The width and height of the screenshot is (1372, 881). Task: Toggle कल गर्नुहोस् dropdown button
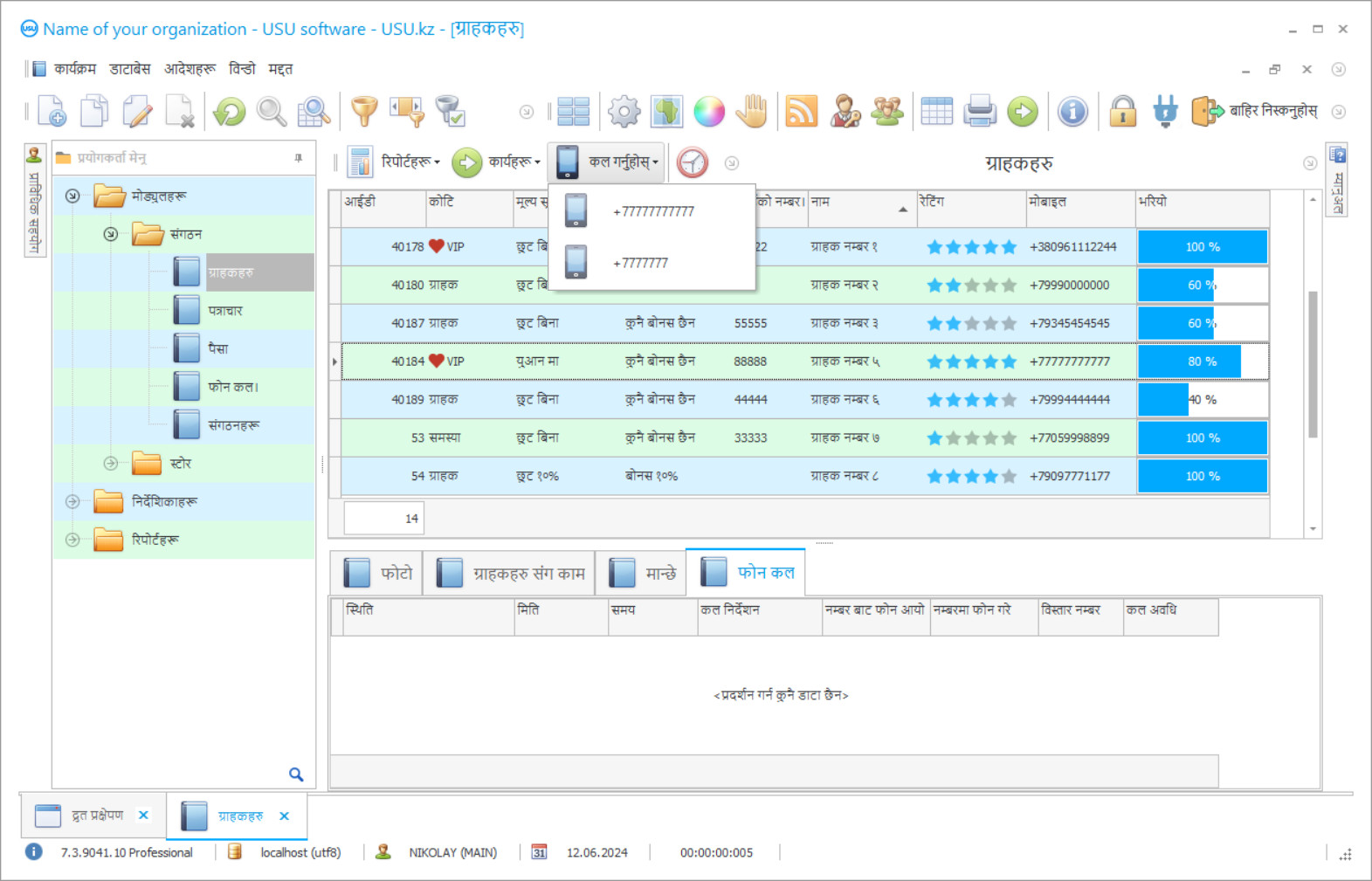coord(607,162)
